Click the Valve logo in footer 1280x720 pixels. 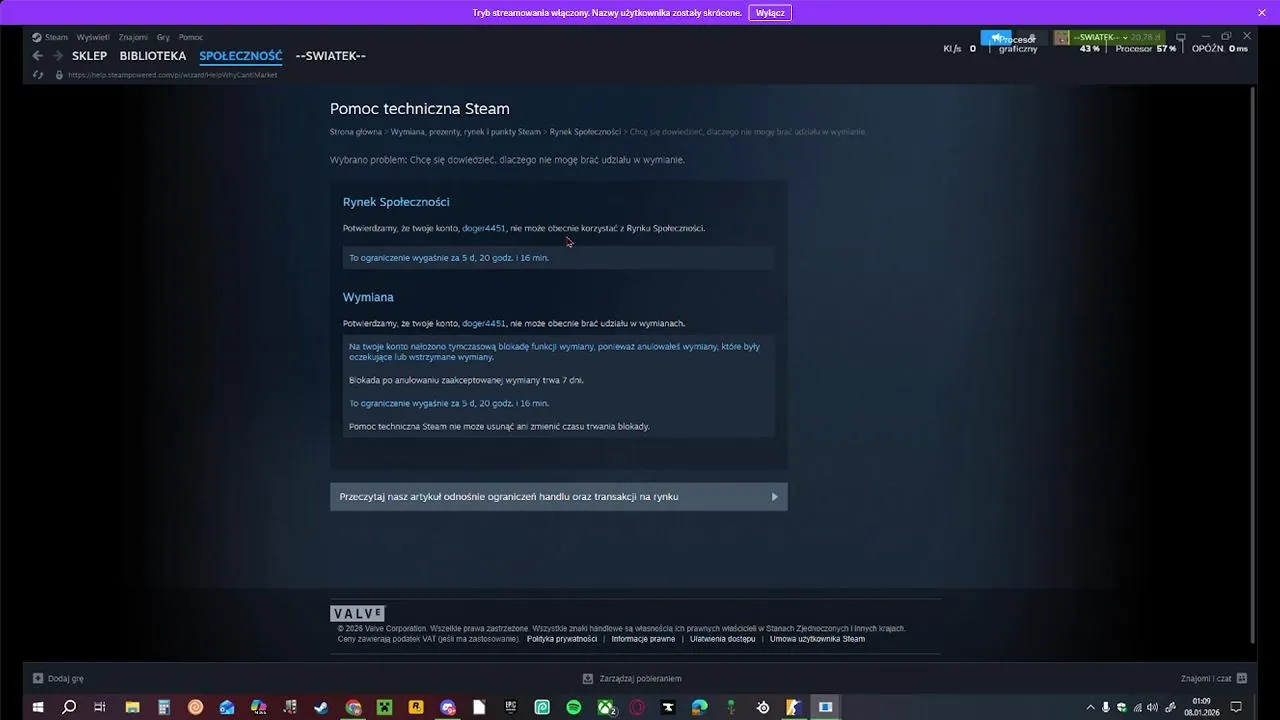click(358, 613)
